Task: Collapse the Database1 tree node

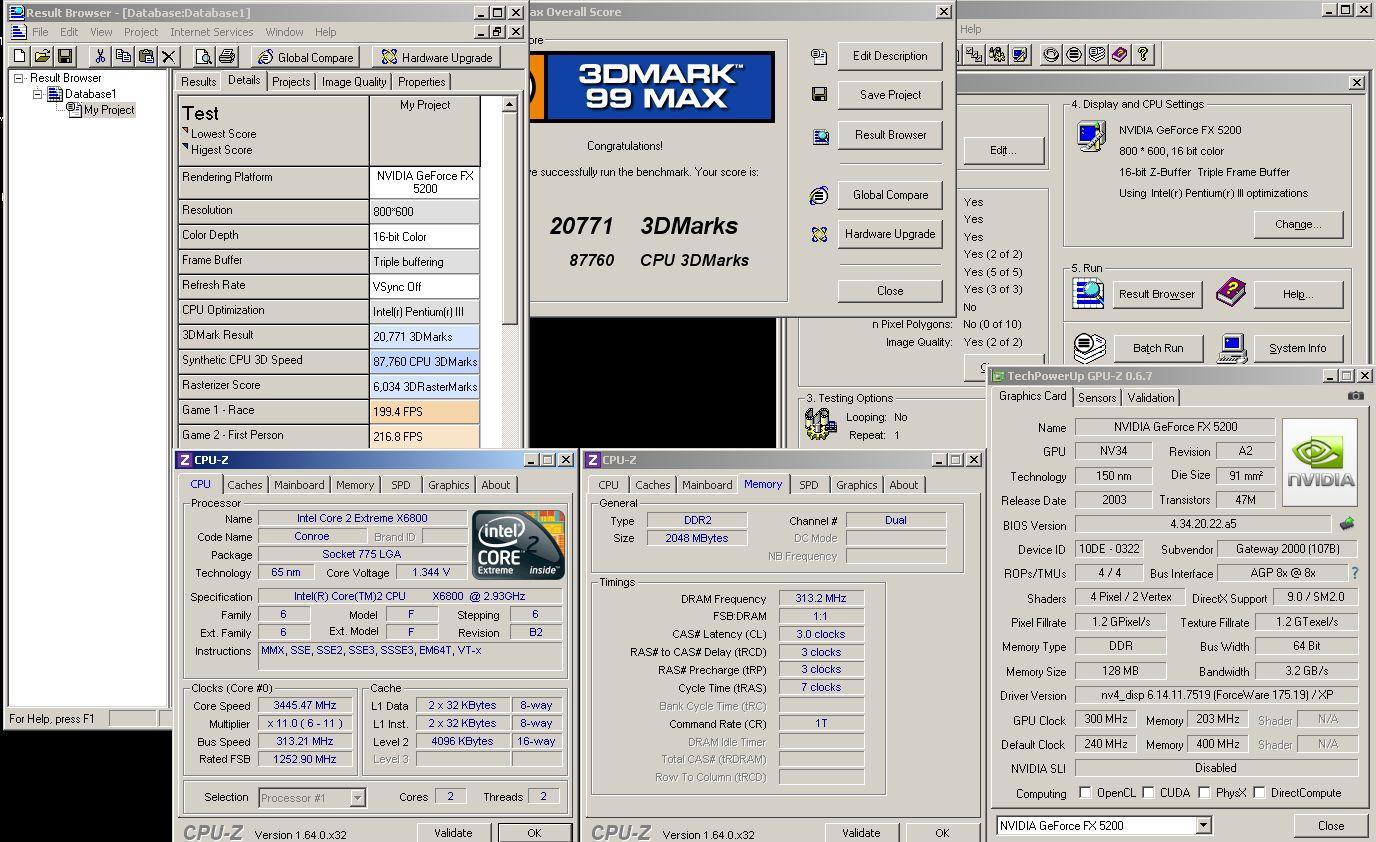Action: point(38,94)
